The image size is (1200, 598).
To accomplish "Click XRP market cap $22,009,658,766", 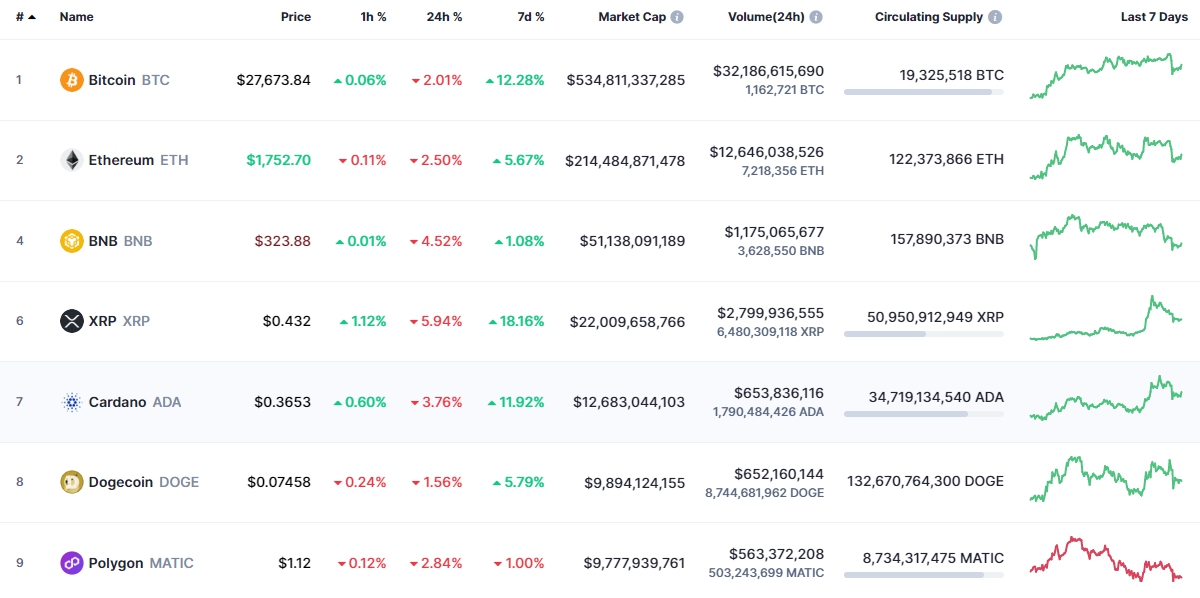I will click(x=628, y=321).
